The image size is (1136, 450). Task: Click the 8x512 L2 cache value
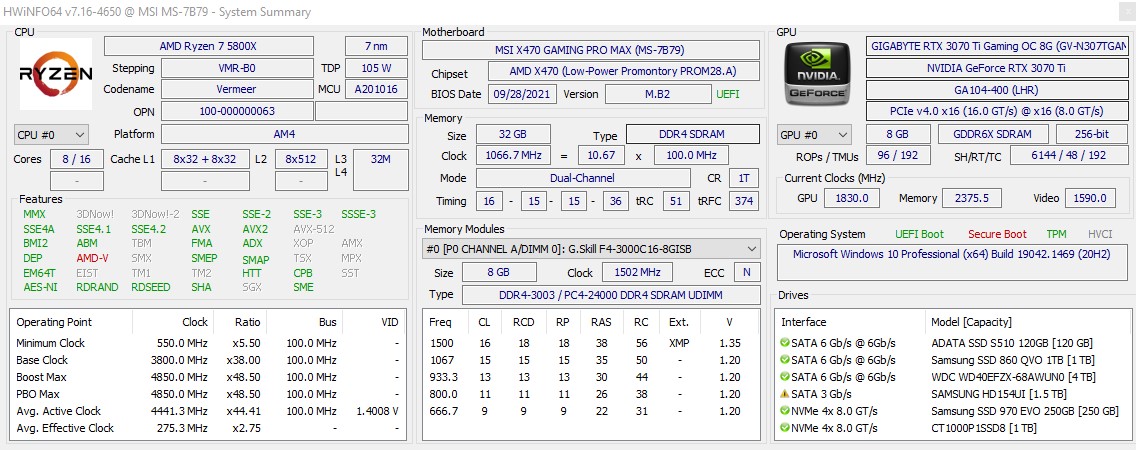tap(301, 159)
